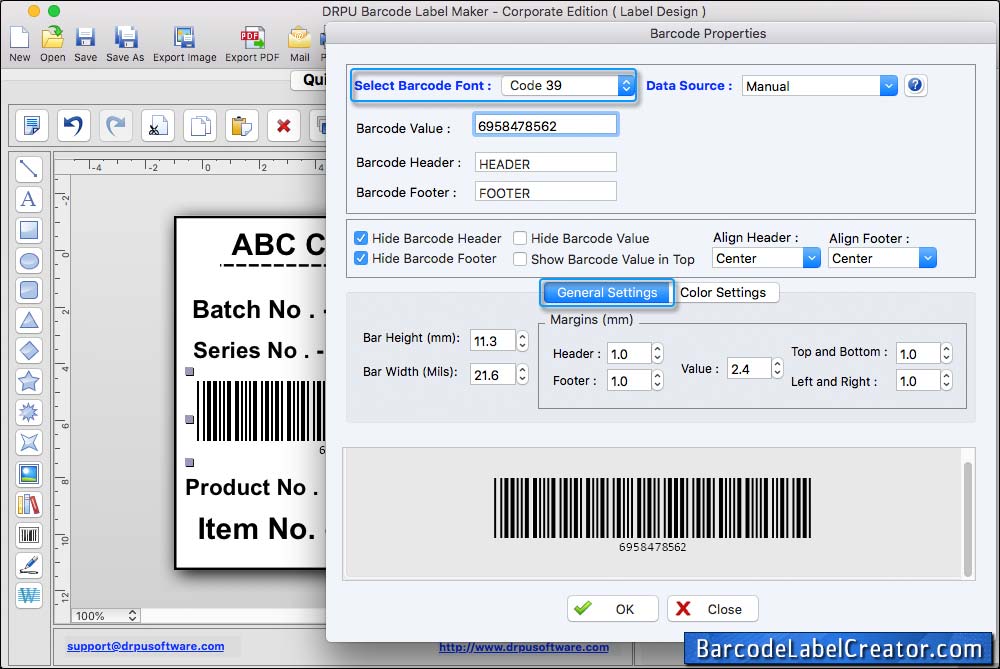Click the Copy icon

[200, 125]
